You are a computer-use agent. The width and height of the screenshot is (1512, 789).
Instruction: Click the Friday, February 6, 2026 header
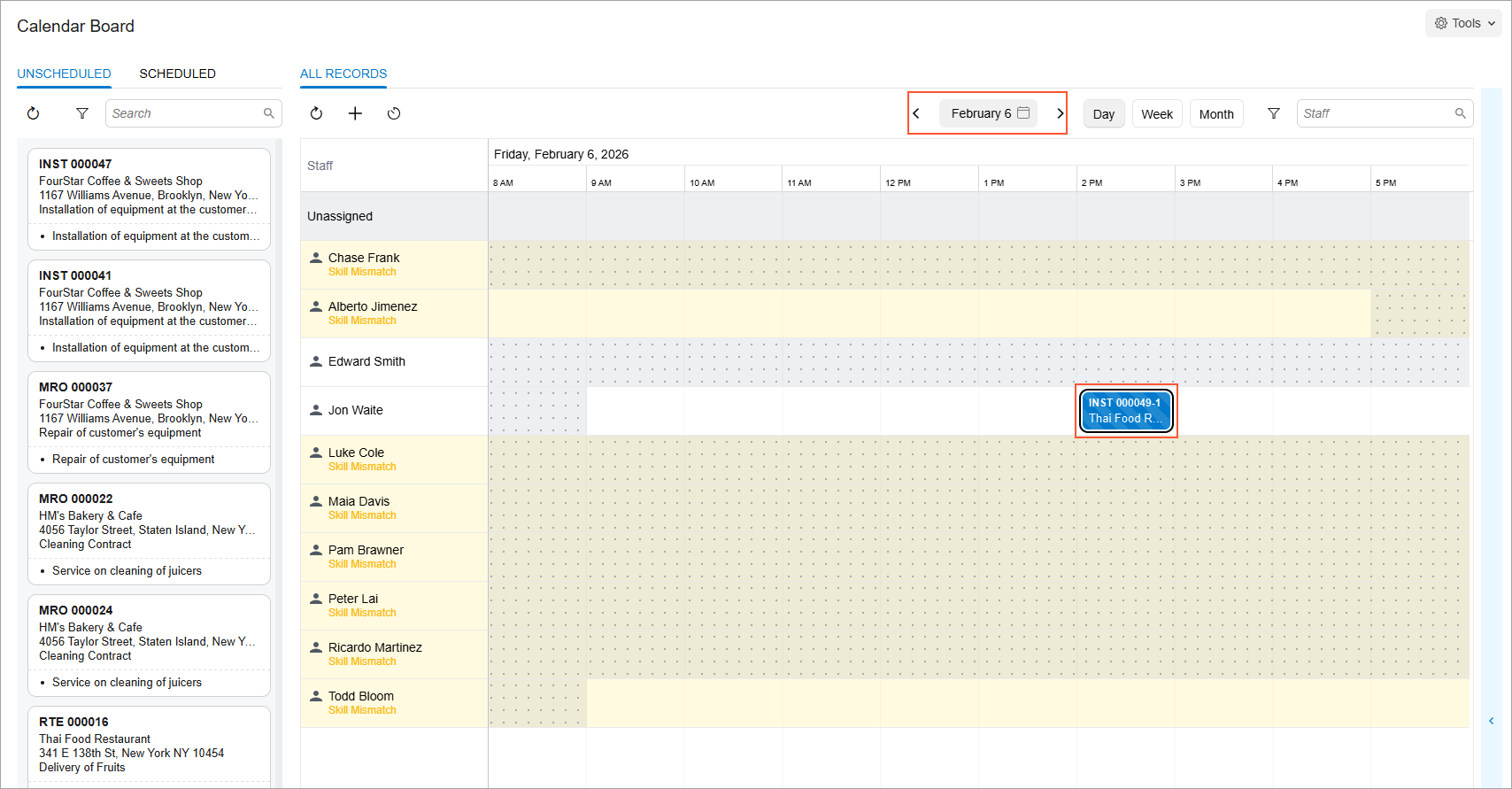[x=561, y=154]
